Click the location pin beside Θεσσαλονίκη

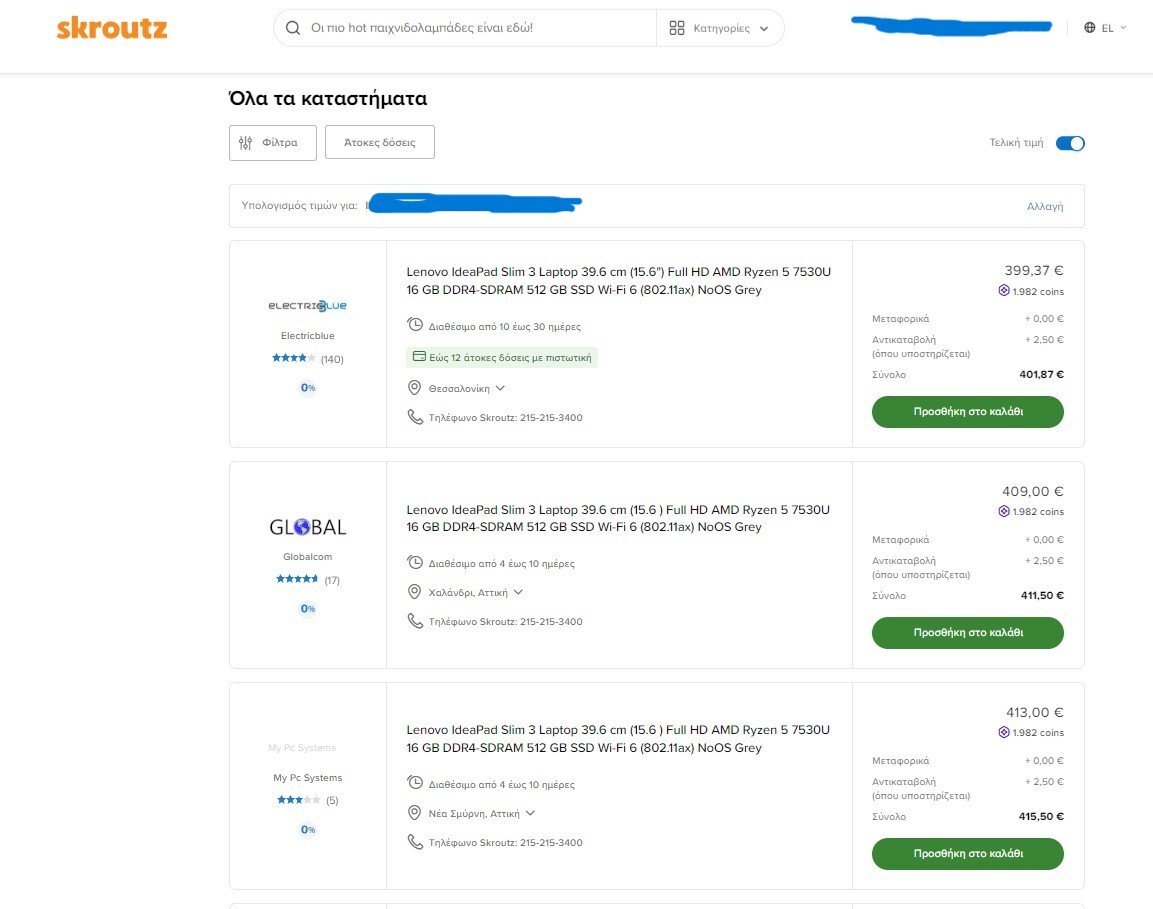click(x=415, y=388)
